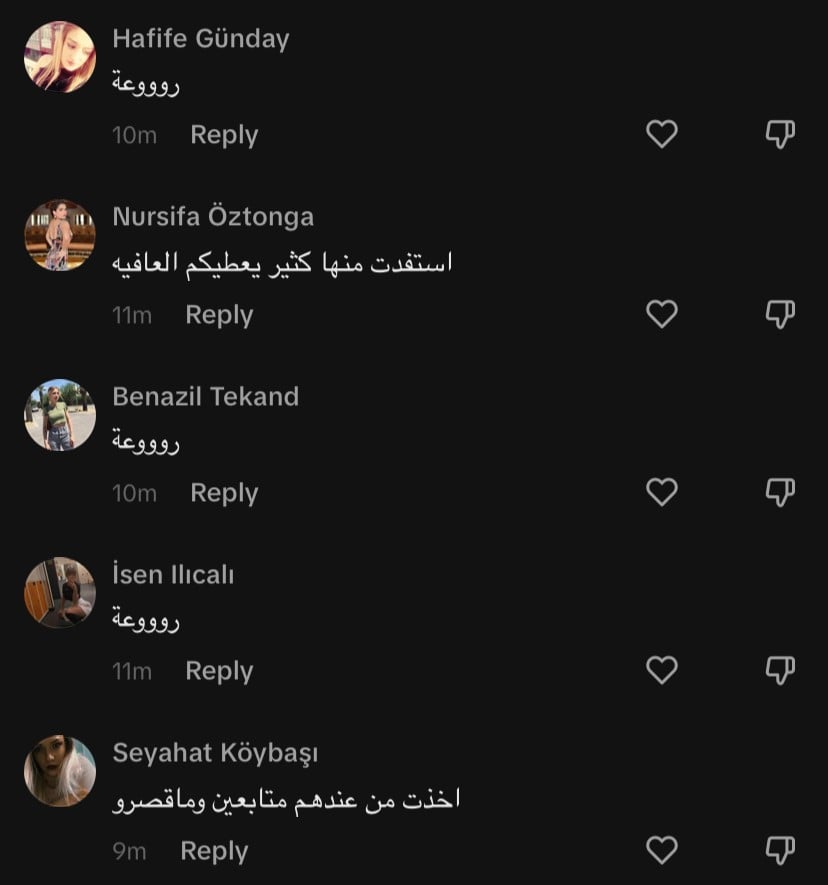Tap heart on Benazil Tekand's comment
This screenshot has height=885, width=828.
[x=662, y=492]
